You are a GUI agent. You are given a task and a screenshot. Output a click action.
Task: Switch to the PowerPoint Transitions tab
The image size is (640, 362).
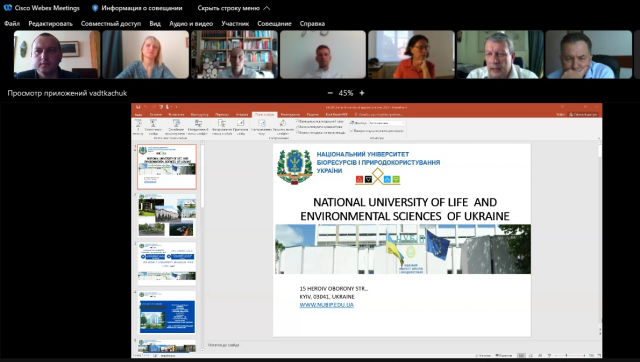(x=222, y=115)
